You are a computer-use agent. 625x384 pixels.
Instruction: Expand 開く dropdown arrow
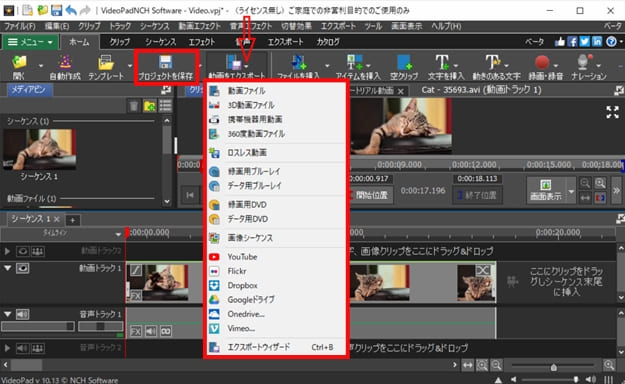pyautogui.click(x=41, y=66)
